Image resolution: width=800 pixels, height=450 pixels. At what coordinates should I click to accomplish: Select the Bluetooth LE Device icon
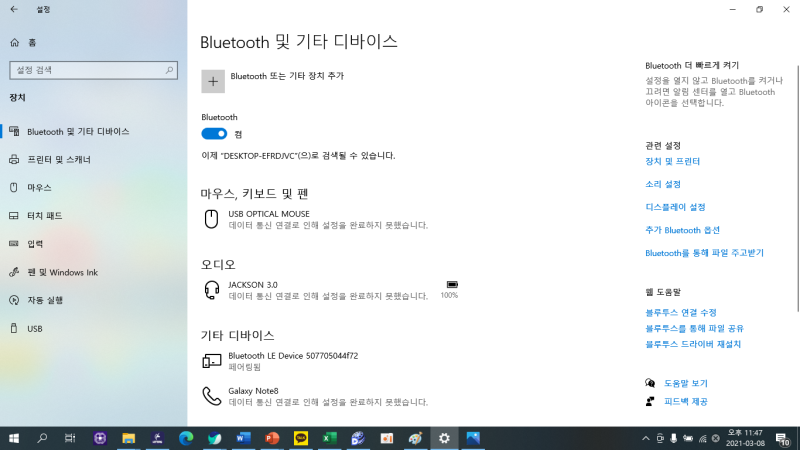211,361
